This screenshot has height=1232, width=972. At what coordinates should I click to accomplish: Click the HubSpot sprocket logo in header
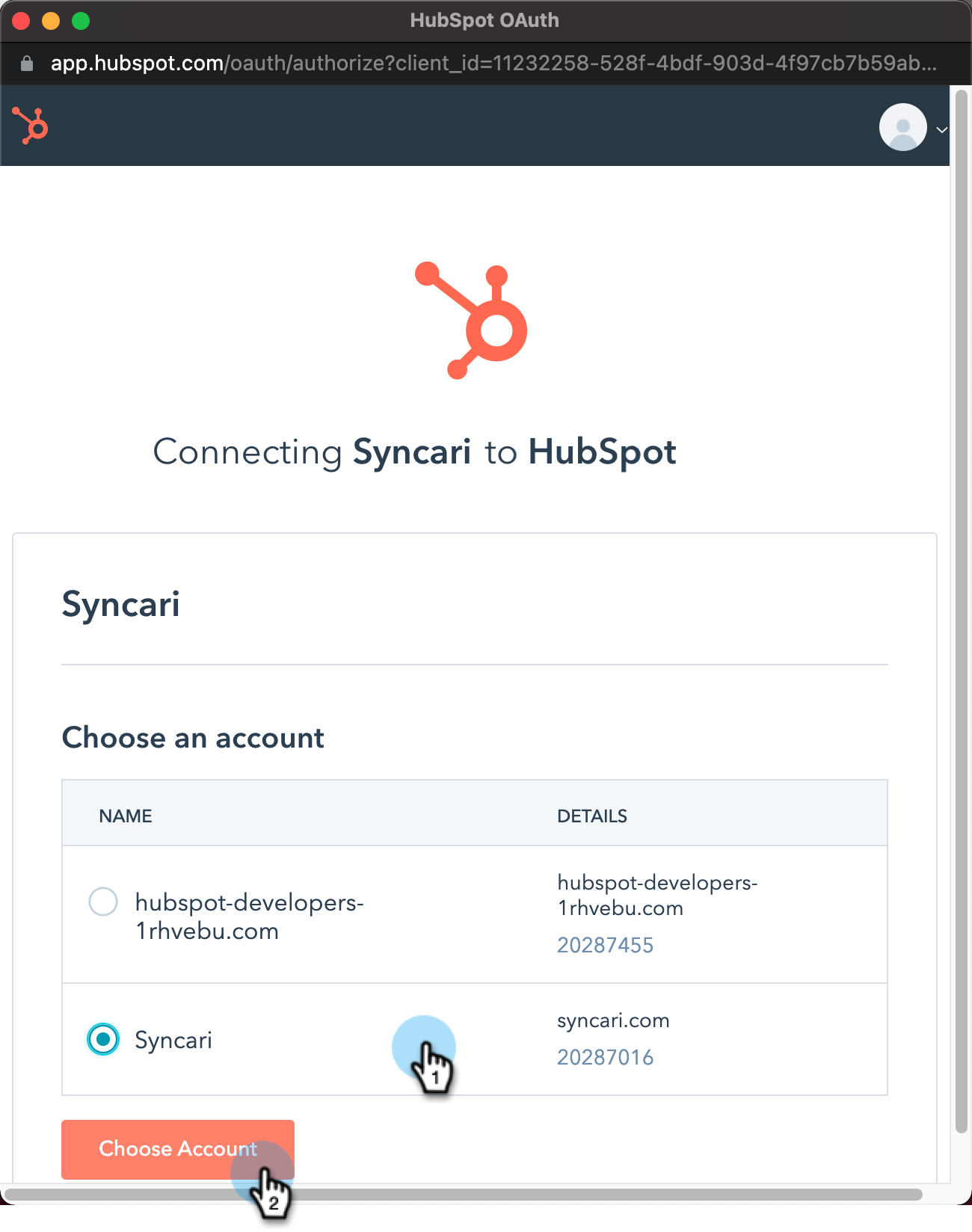tap(30, 126)
